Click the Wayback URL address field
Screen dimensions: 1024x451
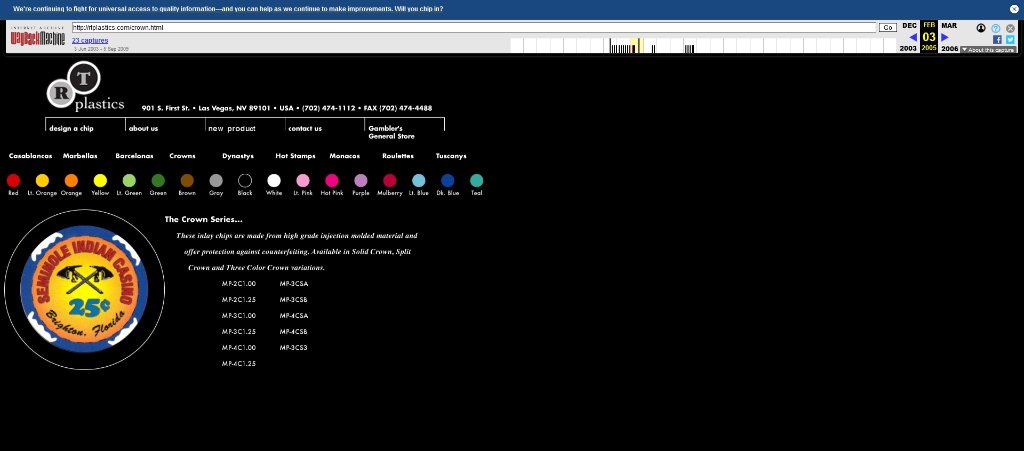(473, 27)
